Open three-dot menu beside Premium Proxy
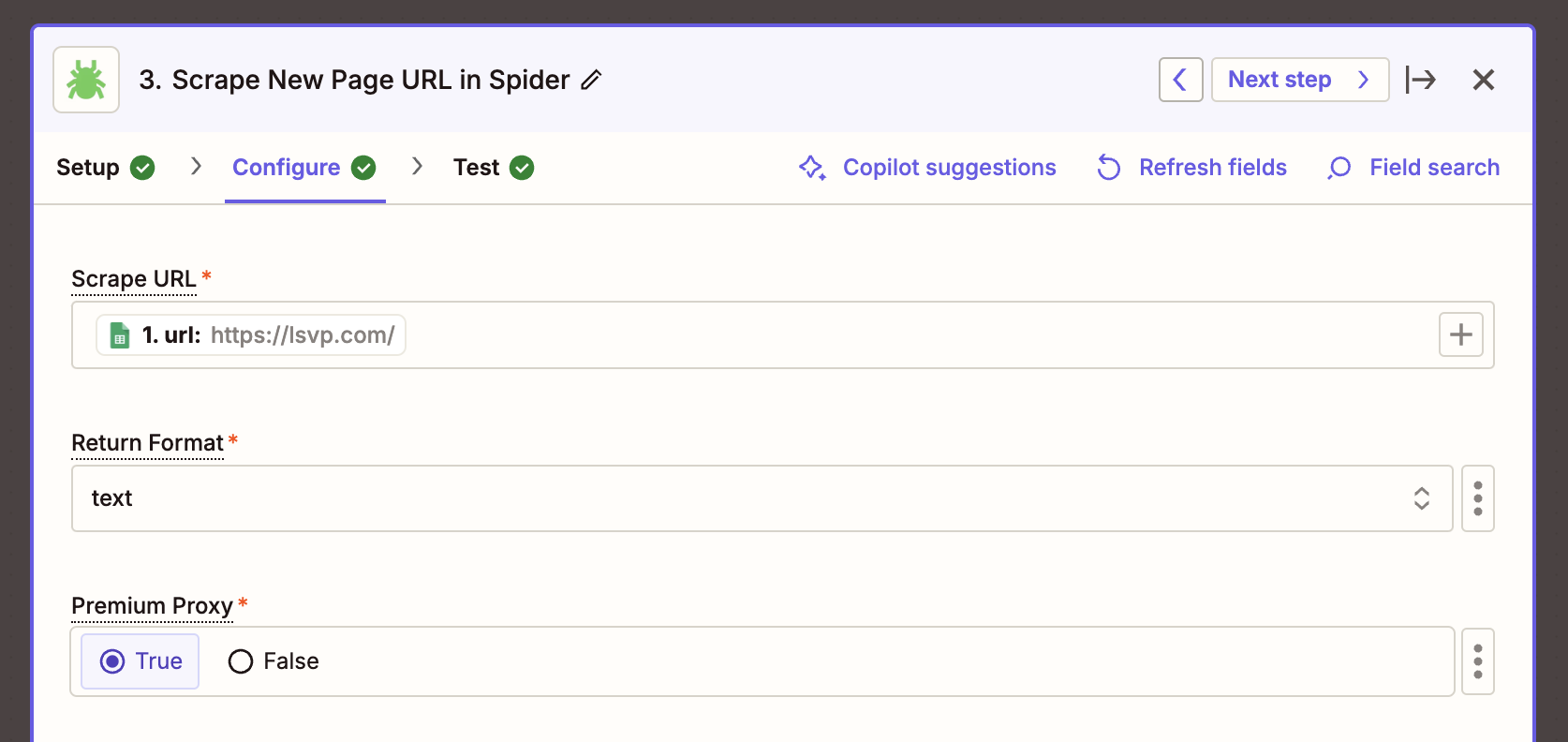Screen dimensions: 1568x742 [1477, 661]
